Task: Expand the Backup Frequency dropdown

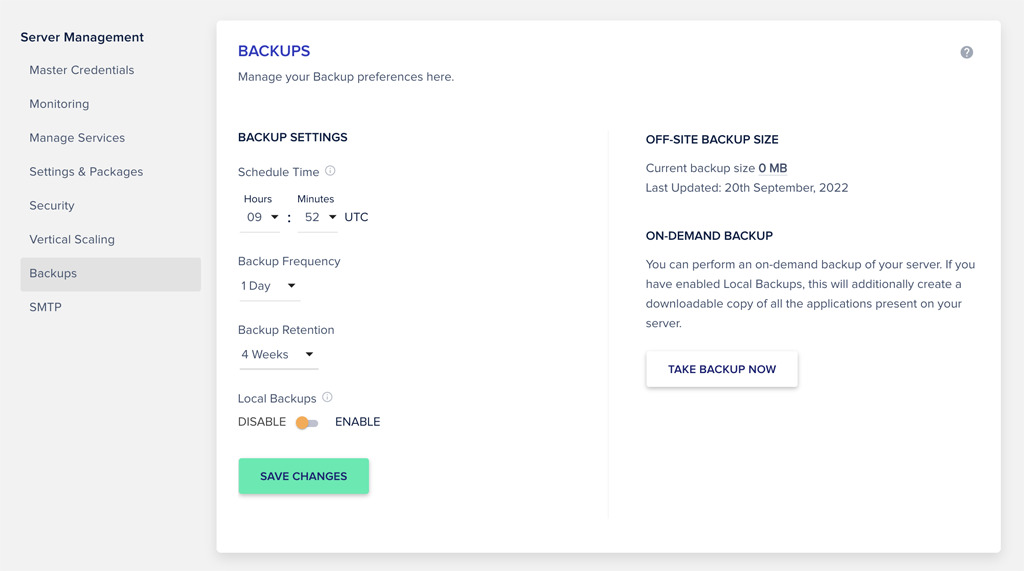Action: click(270, 286)
